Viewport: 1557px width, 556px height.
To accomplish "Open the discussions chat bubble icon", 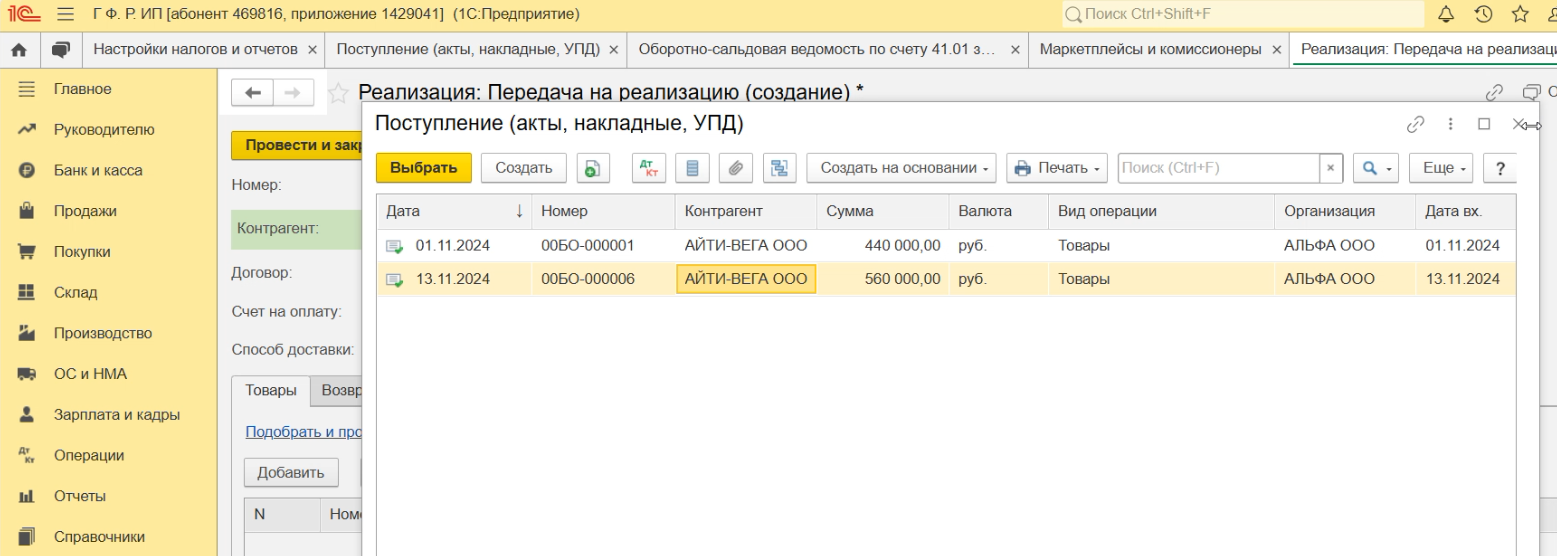I will tap(60, 49).
